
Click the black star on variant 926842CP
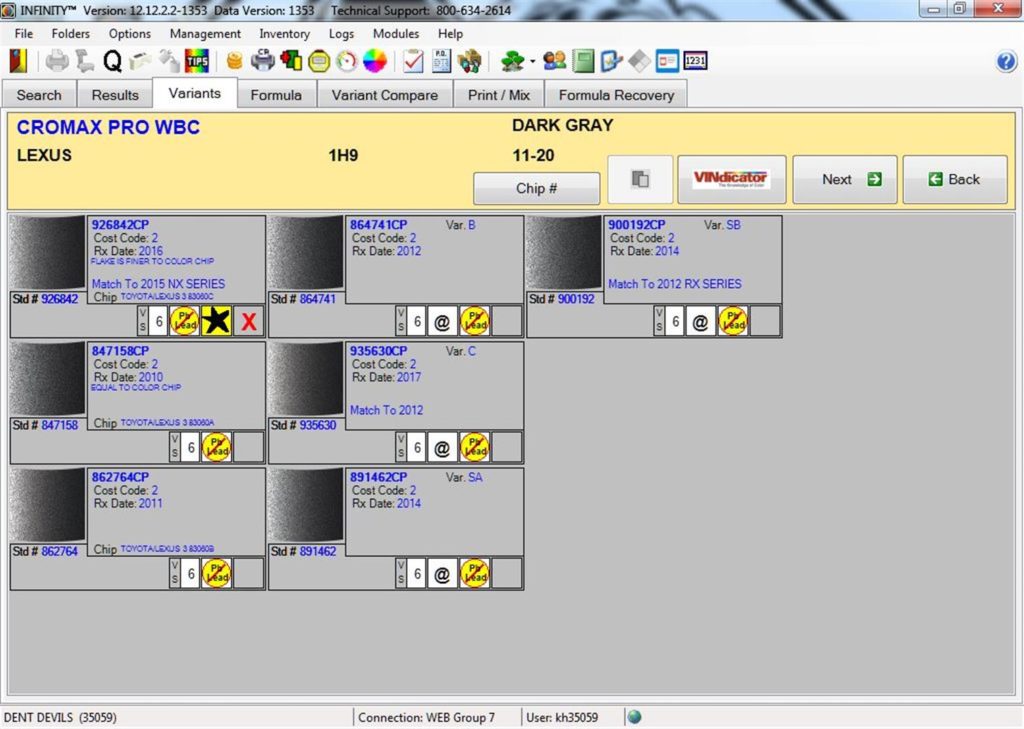click(x=216, y=321)
